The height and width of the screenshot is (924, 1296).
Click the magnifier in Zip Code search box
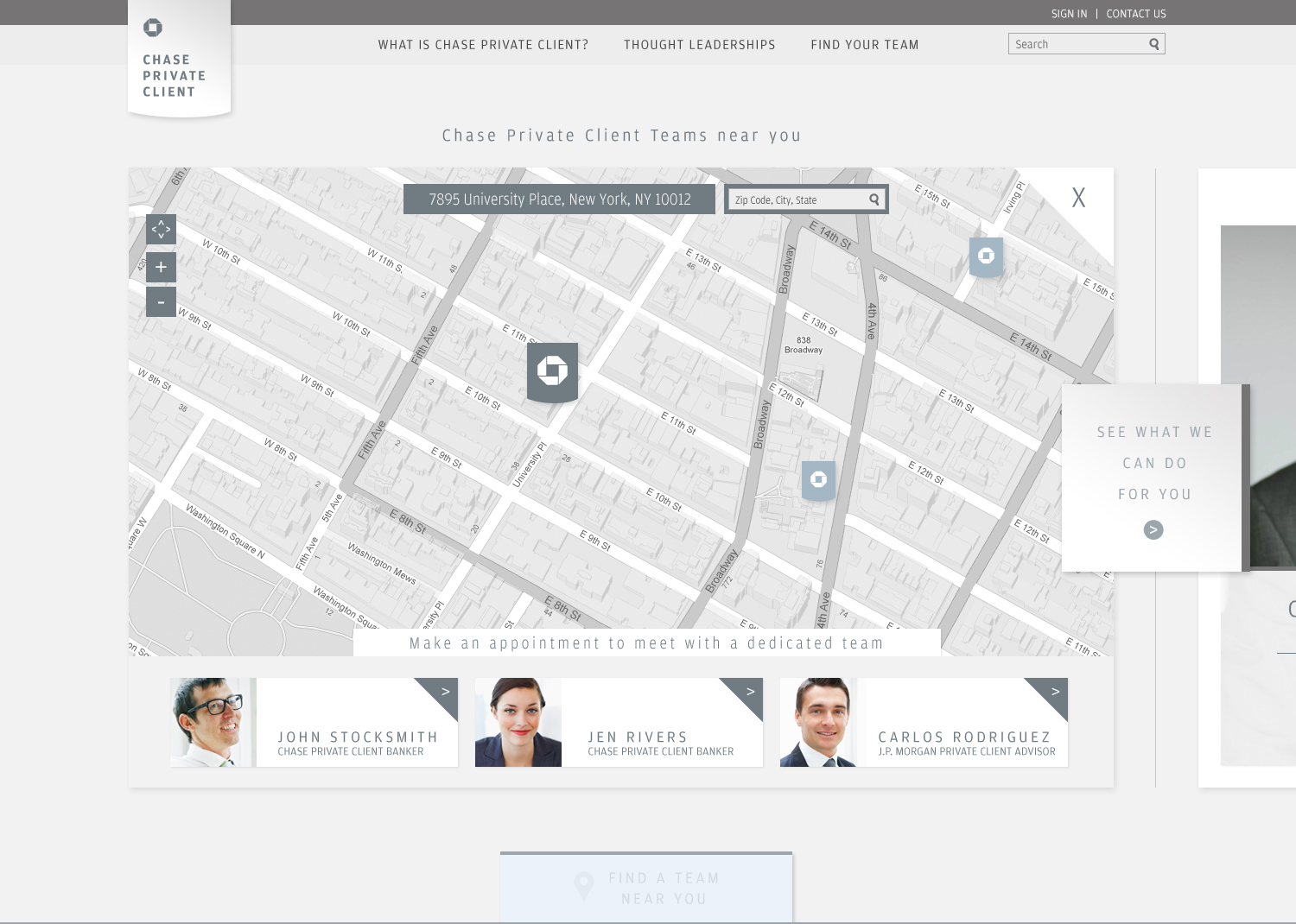pos(874,199)
